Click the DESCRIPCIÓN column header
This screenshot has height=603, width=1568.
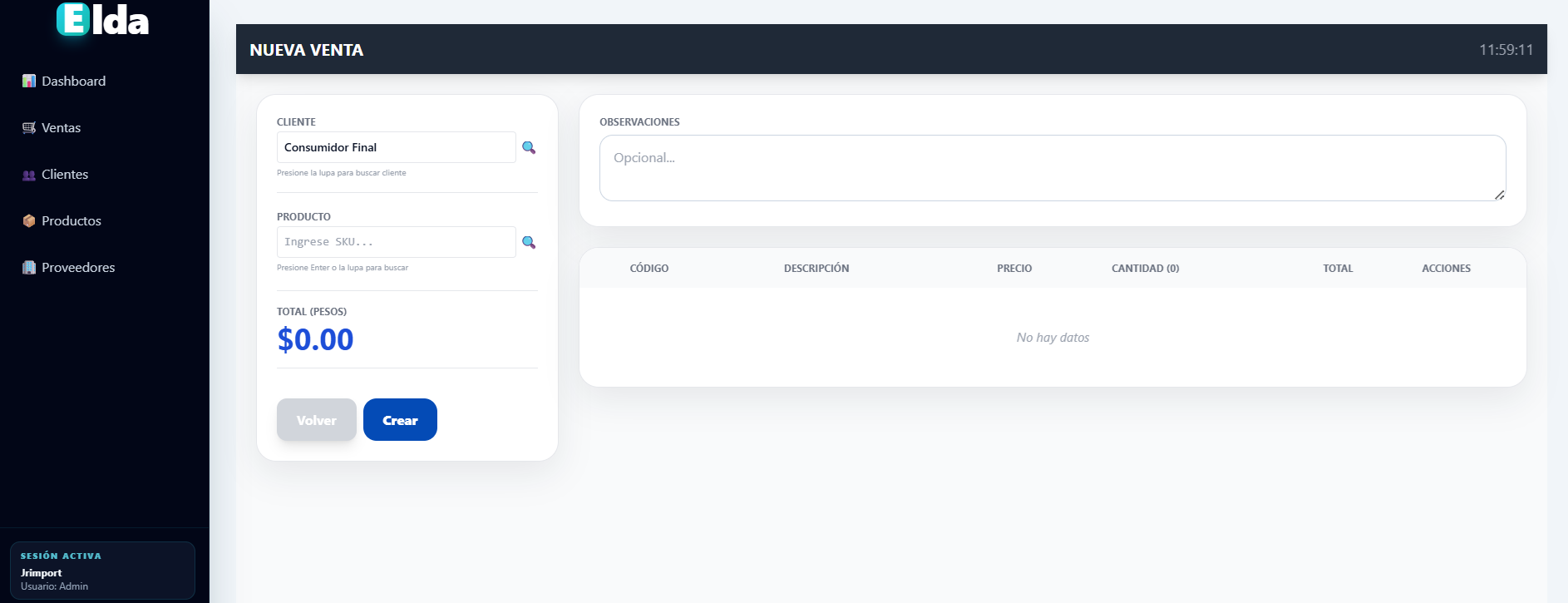816,268
